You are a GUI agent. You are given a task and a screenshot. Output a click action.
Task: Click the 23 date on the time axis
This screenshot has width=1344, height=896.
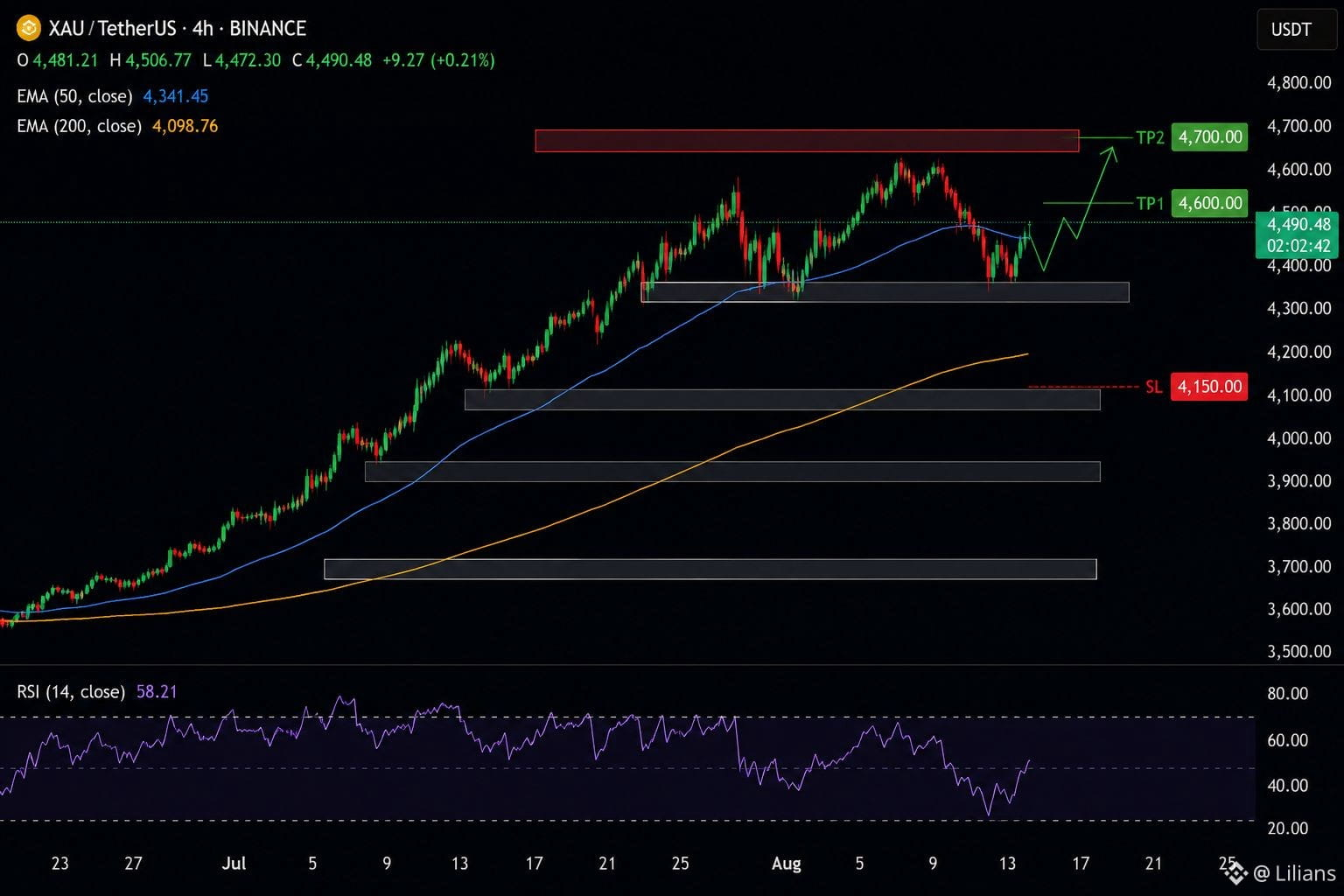[59, 864]
